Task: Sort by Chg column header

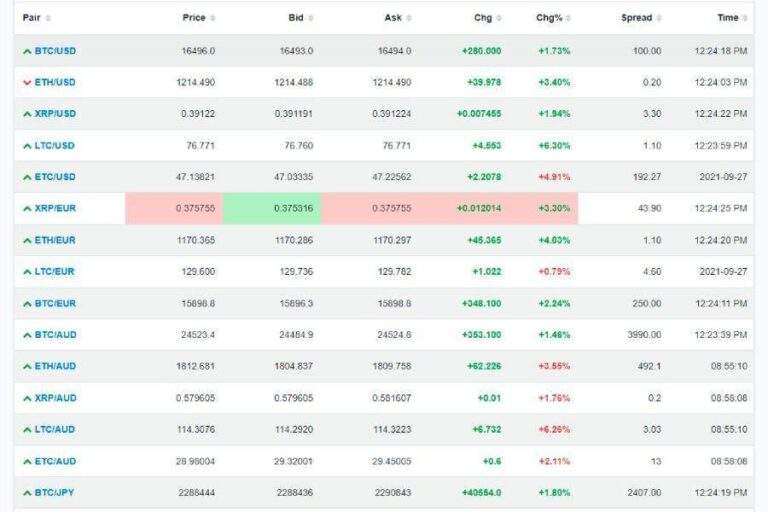Action: point(482,18)
